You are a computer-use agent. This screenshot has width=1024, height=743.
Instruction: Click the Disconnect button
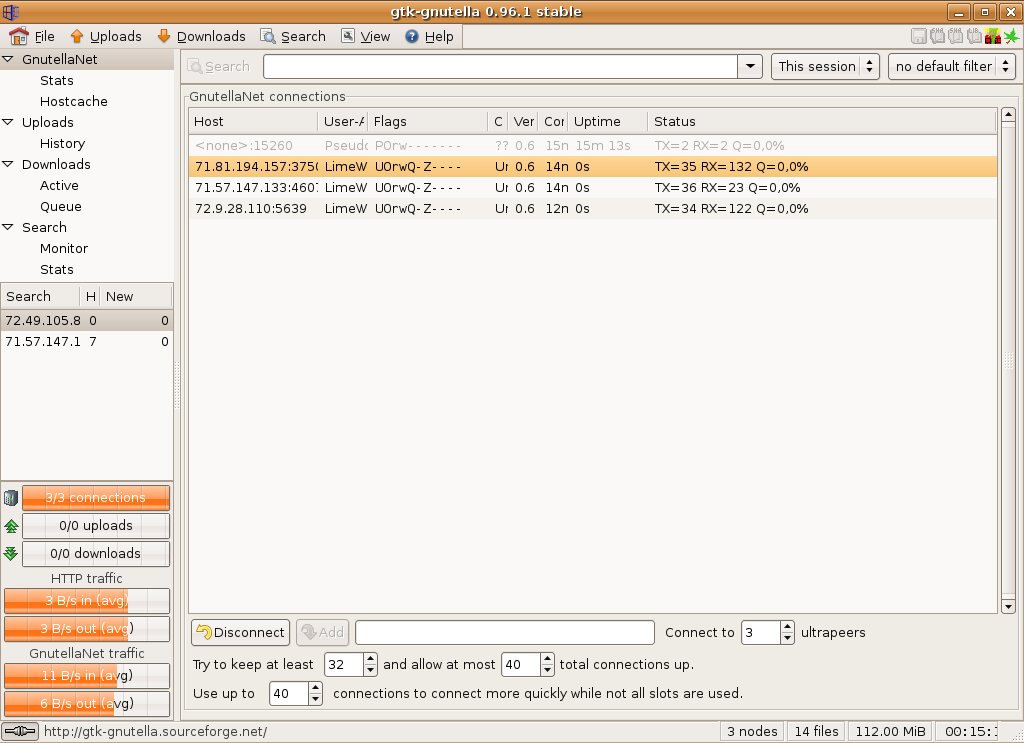pos(240,633)
